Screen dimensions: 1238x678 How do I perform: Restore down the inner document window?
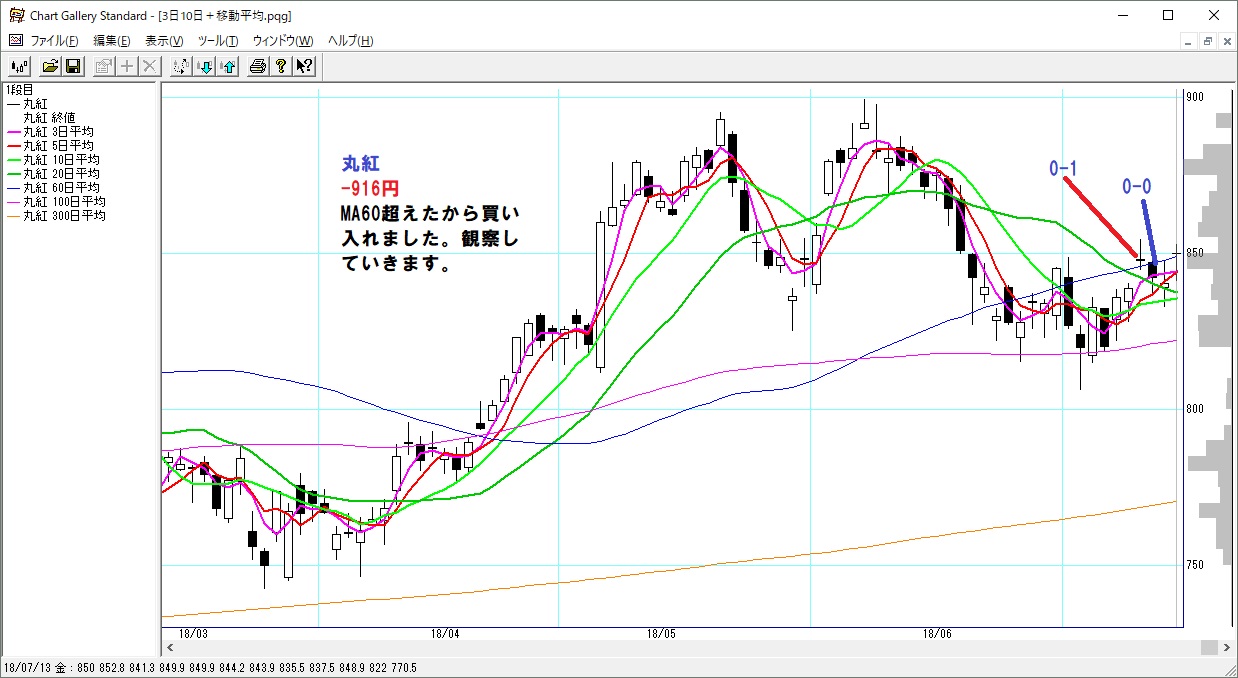click(1208, 41)
